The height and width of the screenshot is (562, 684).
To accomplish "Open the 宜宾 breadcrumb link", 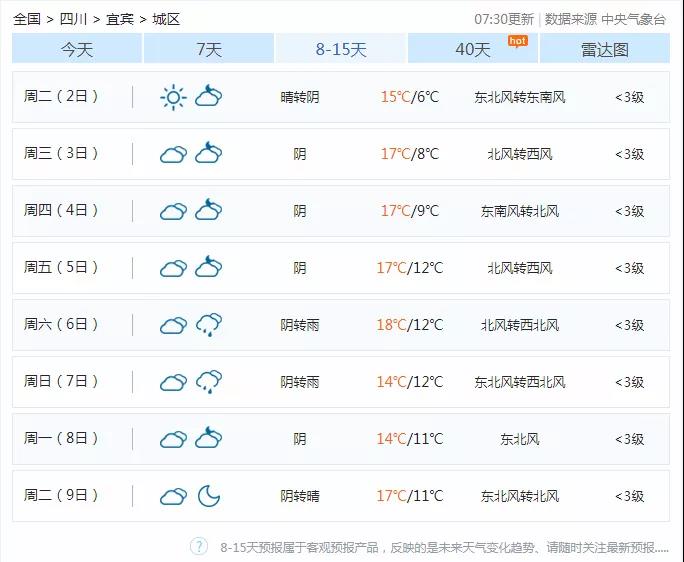I will (120, 19).
